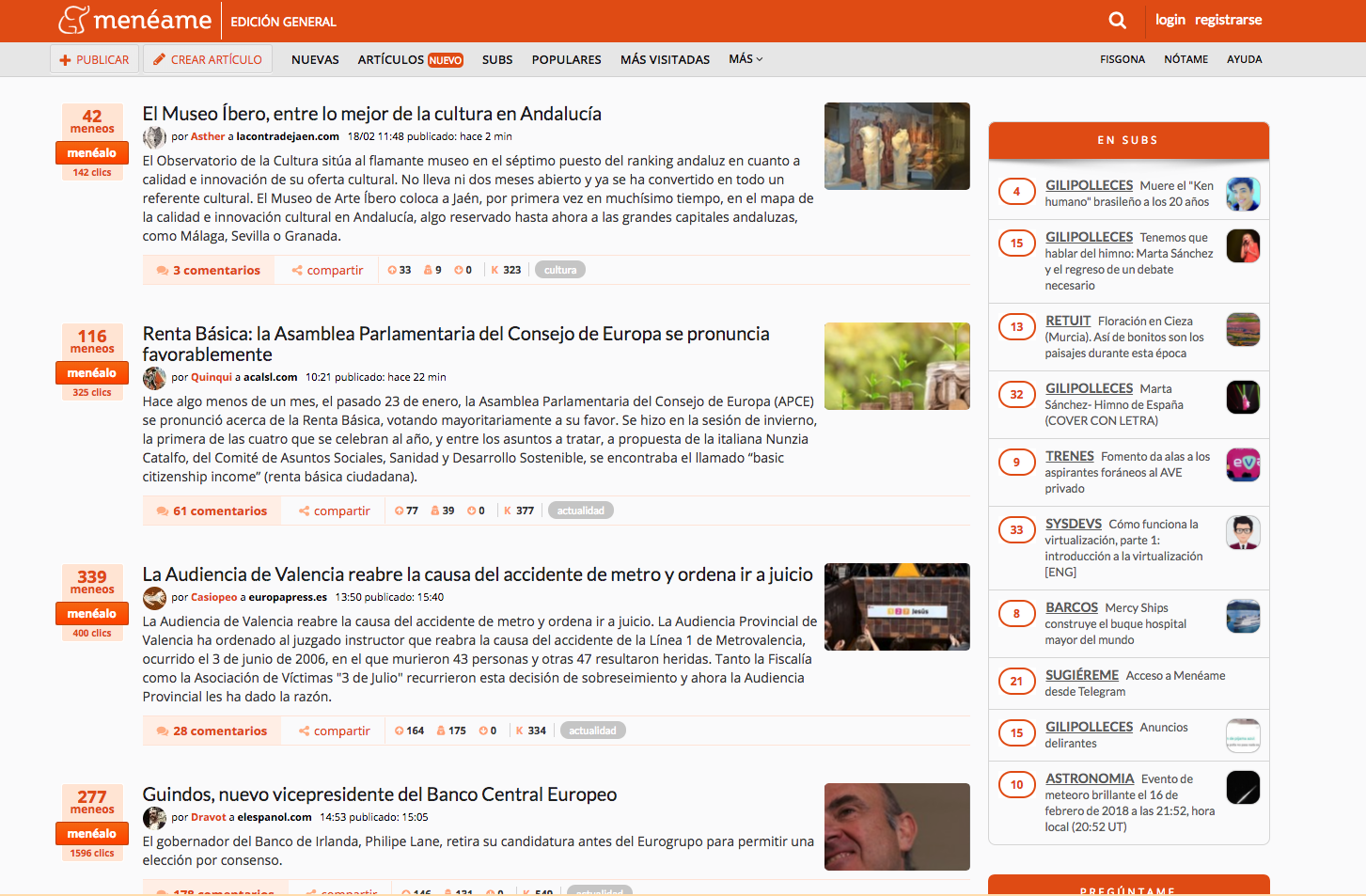1366x896 pixels.
Task: Click Casiopeo's user avatar
Action: pyautogui.click(x=154, y=598)
